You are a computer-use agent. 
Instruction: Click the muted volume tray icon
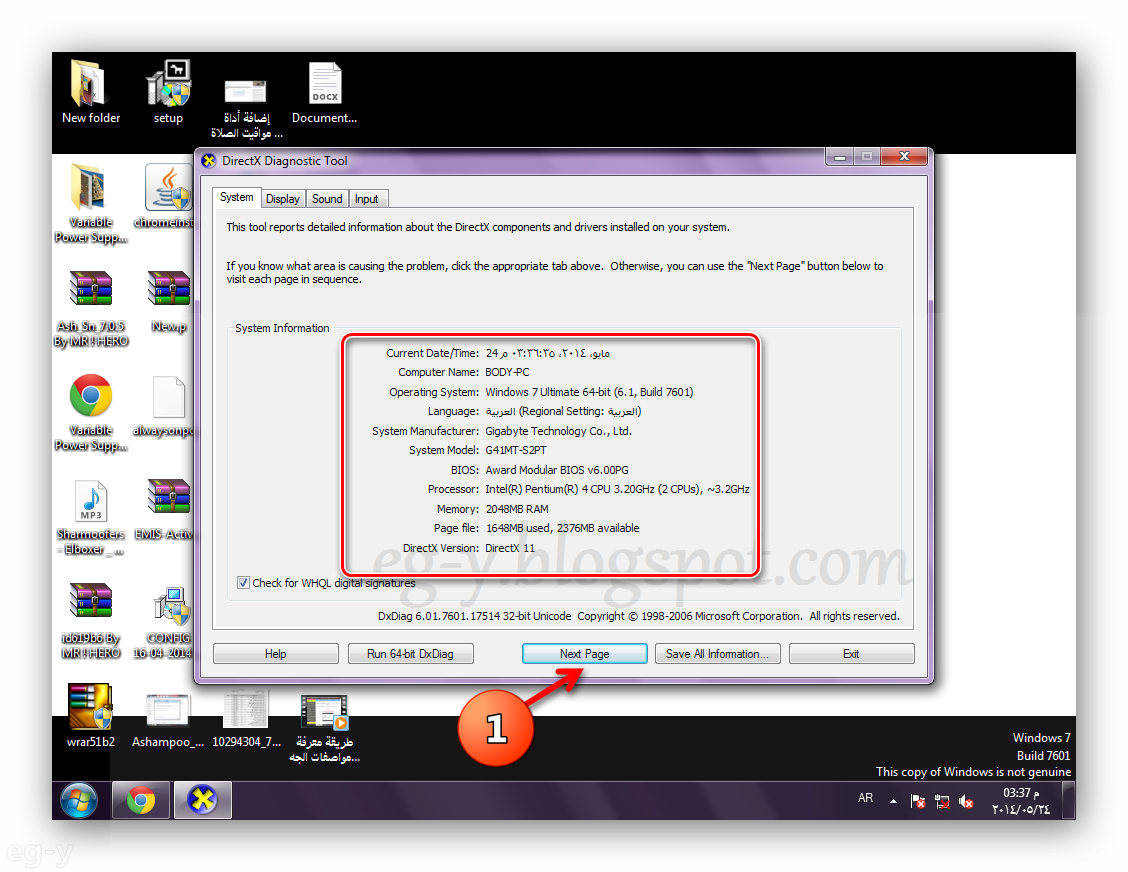click(966, 801)
